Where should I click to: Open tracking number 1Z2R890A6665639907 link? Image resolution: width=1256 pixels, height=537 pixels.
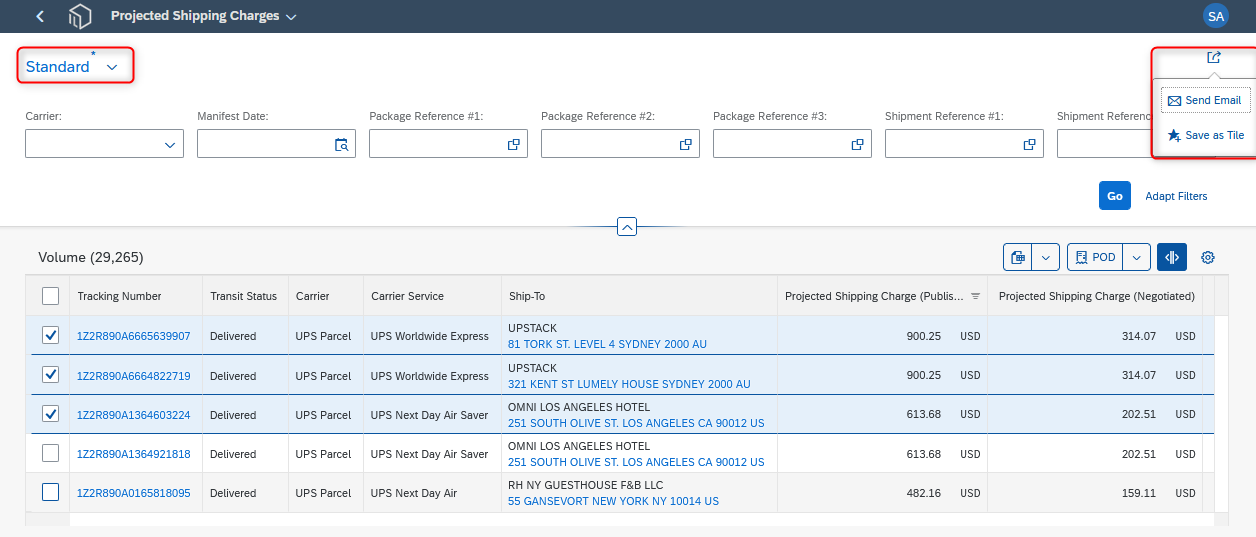[133, 336]
